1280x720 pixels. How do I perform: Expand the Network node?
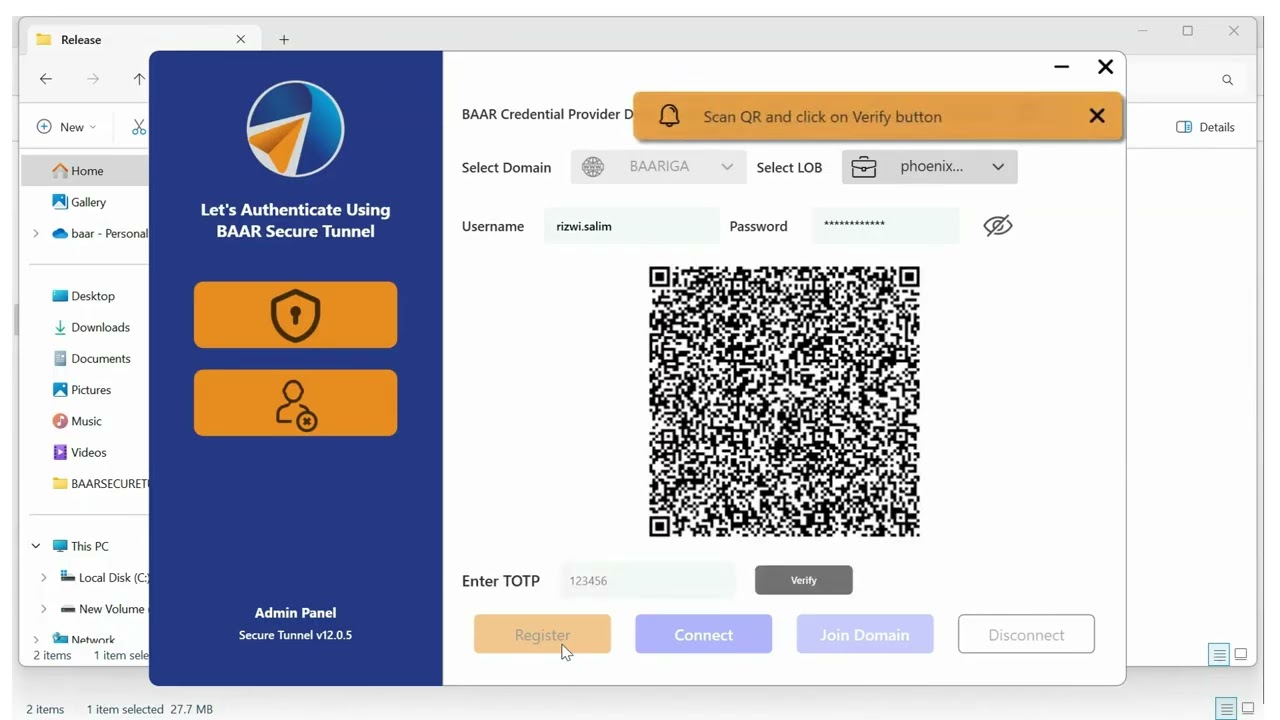[x=36, y=640]
